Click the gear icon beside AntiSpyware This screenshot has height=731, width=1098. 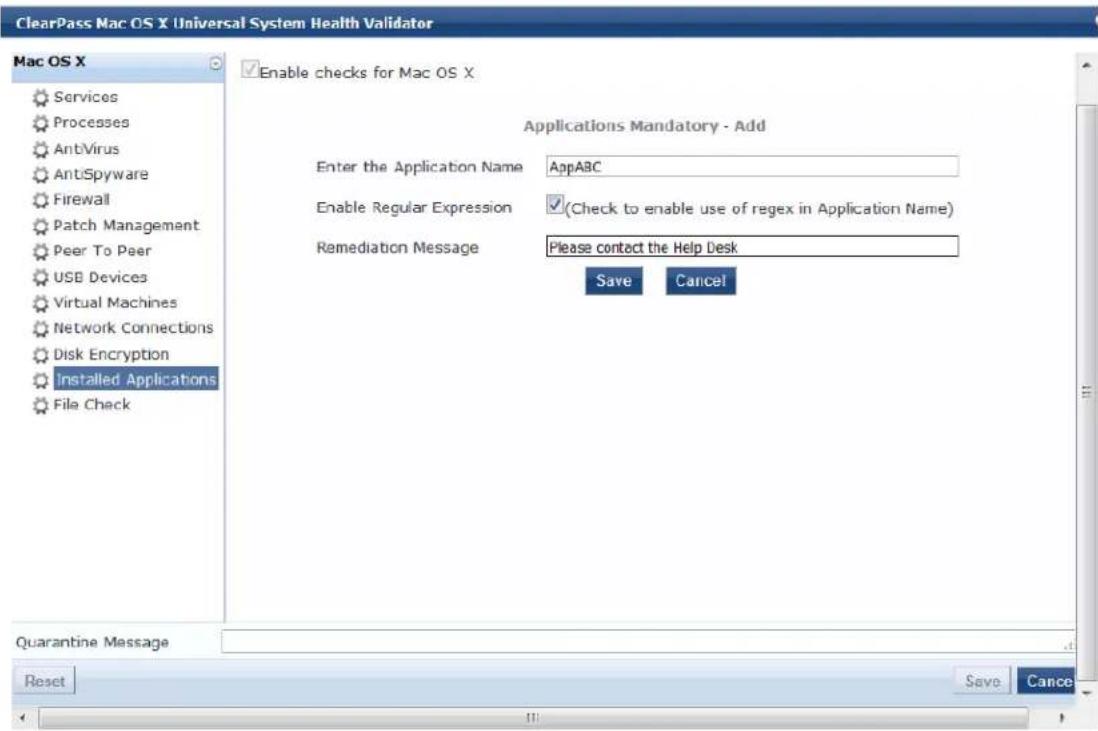[x=41, y=174]
